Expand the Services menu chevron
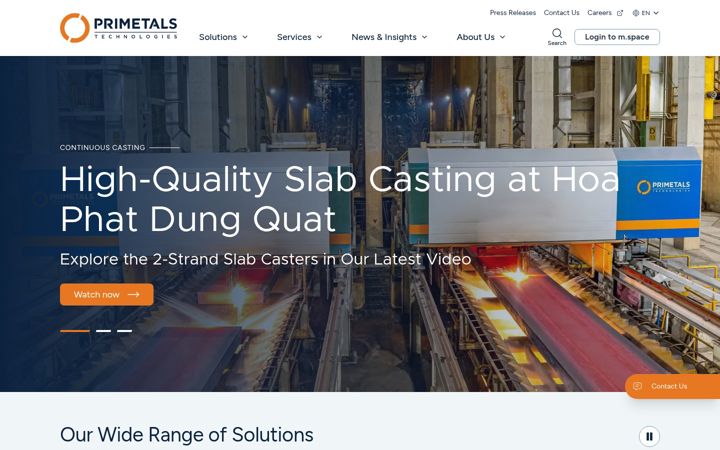Screen dimensions: 720x450 [x=320, y=37]
